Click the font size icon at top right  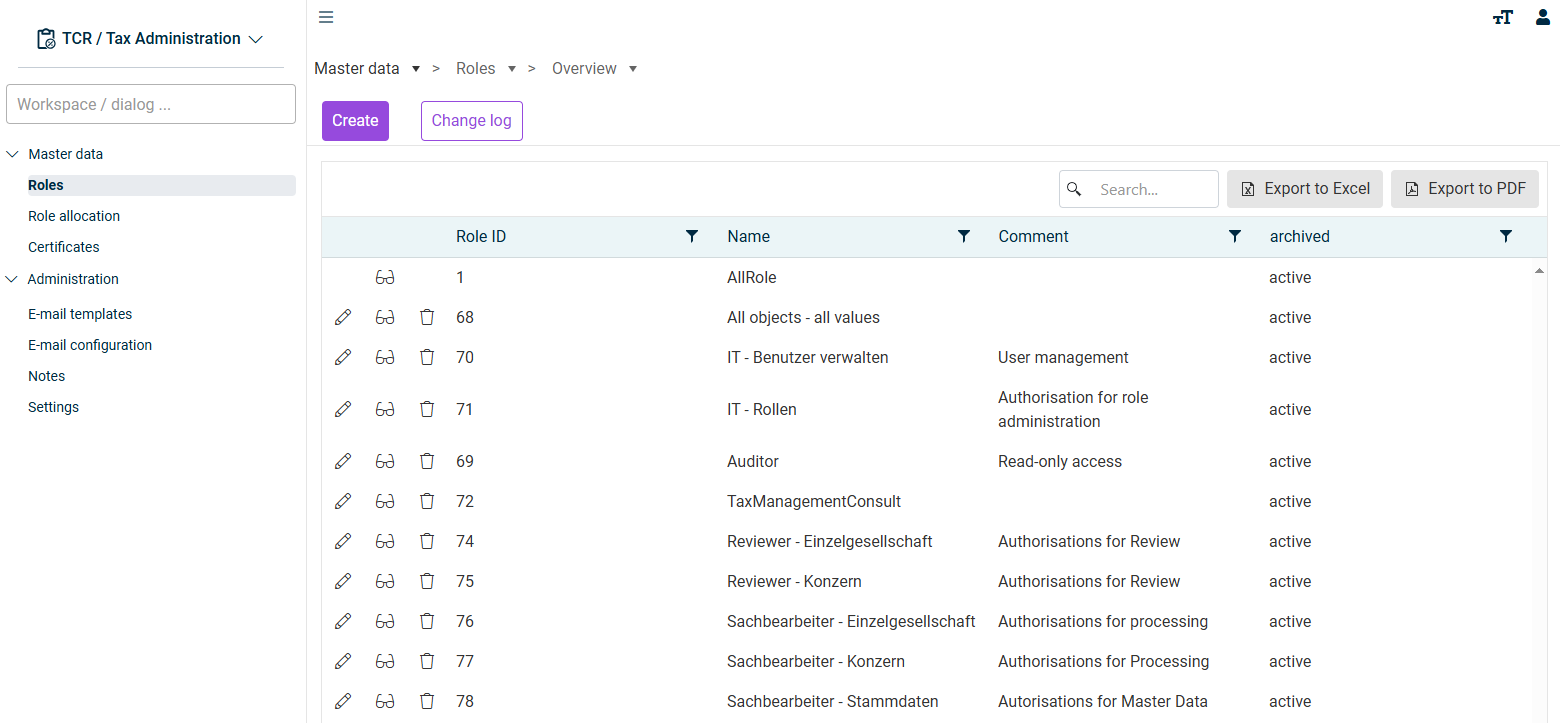1502,17
